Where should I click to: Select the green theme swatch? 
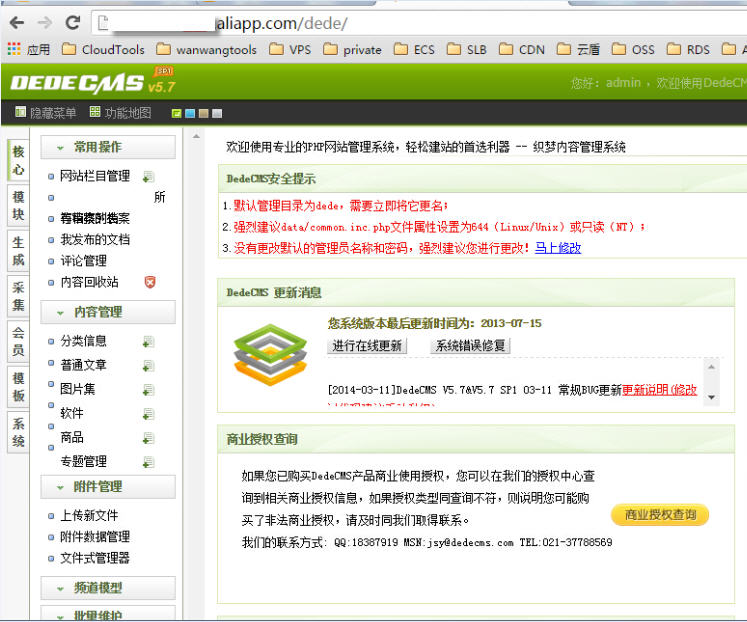click(x=176, y=113)
